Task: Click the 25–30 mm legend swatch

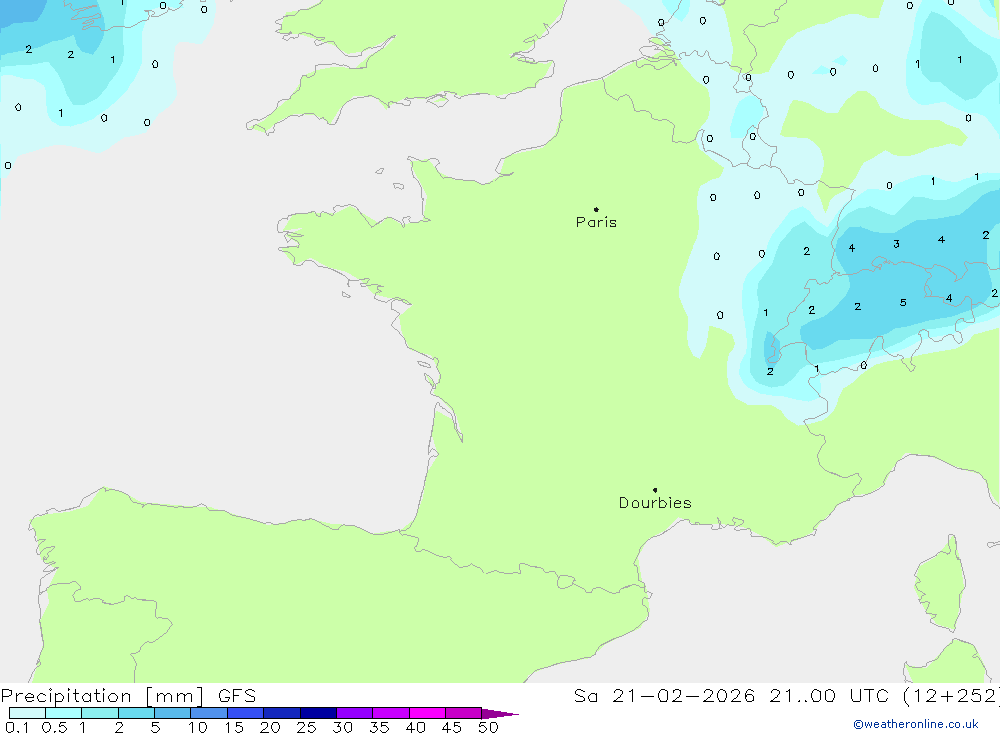Action: point(318,713)
